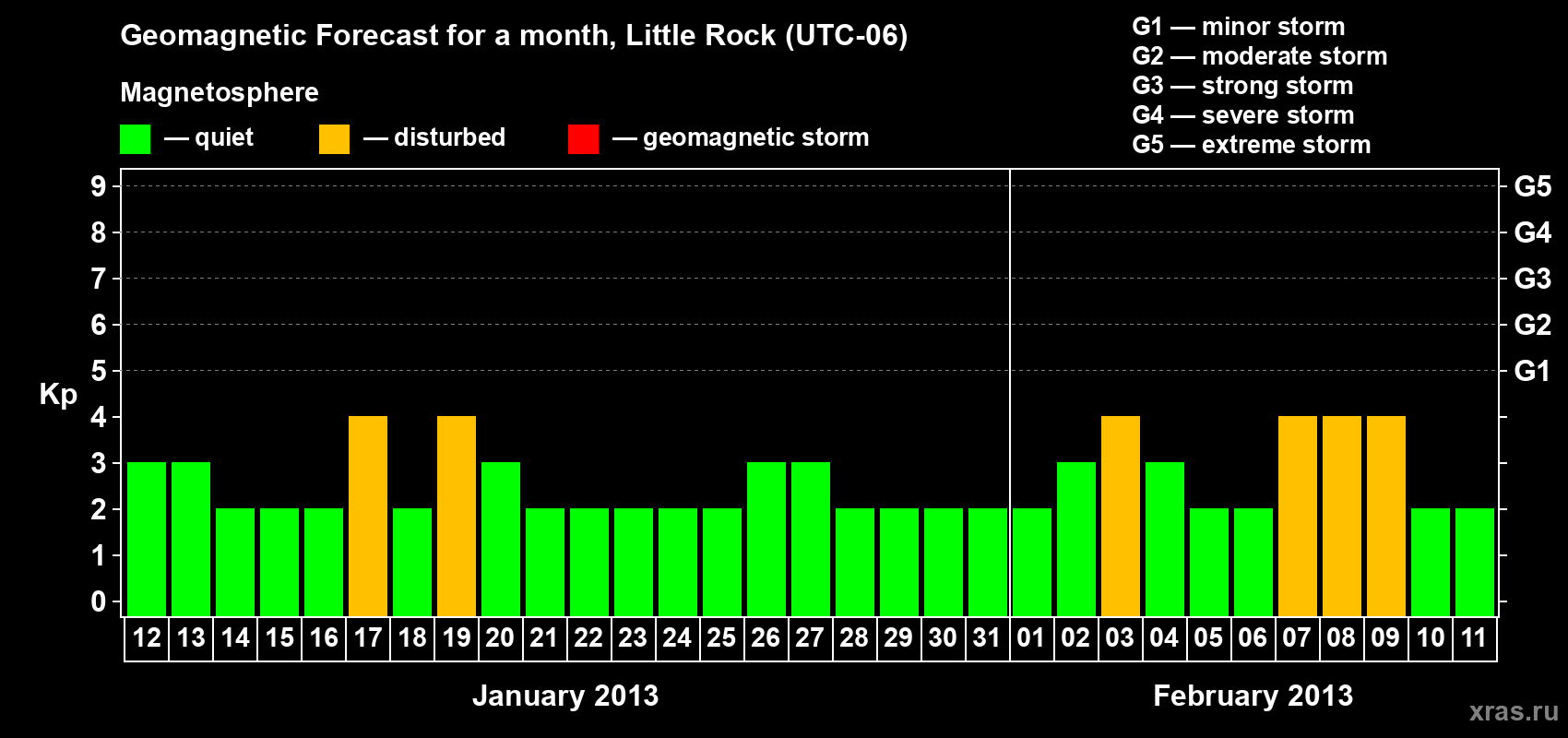Screen dimensions: 1568x738
Task: Click the 'G1 — minor storm' legend line
Action: coord(1239,27)
